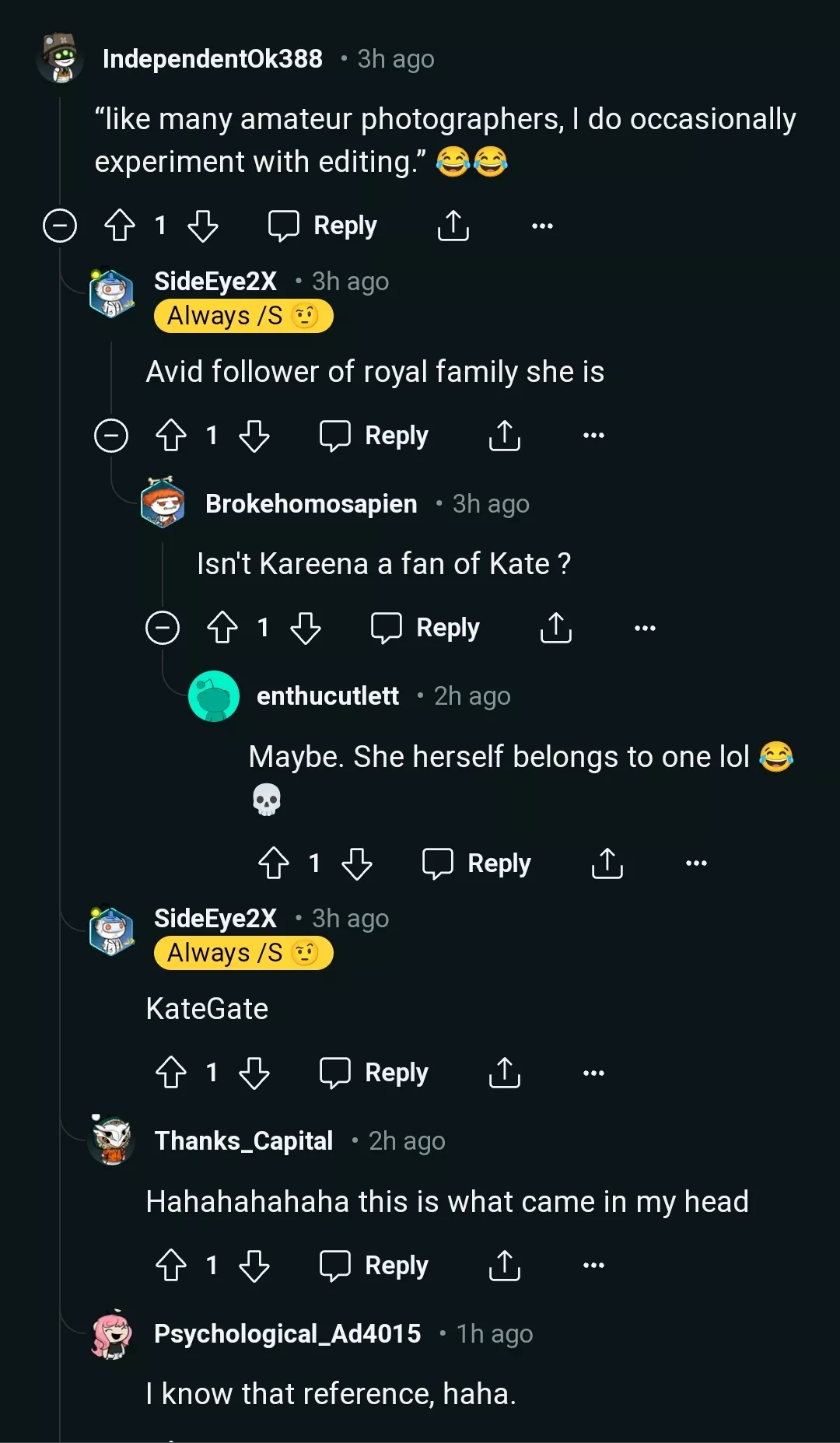Collapse IndependentOk388's comment thread
This screenshot has width=840, height=1443.
point(60,226)
